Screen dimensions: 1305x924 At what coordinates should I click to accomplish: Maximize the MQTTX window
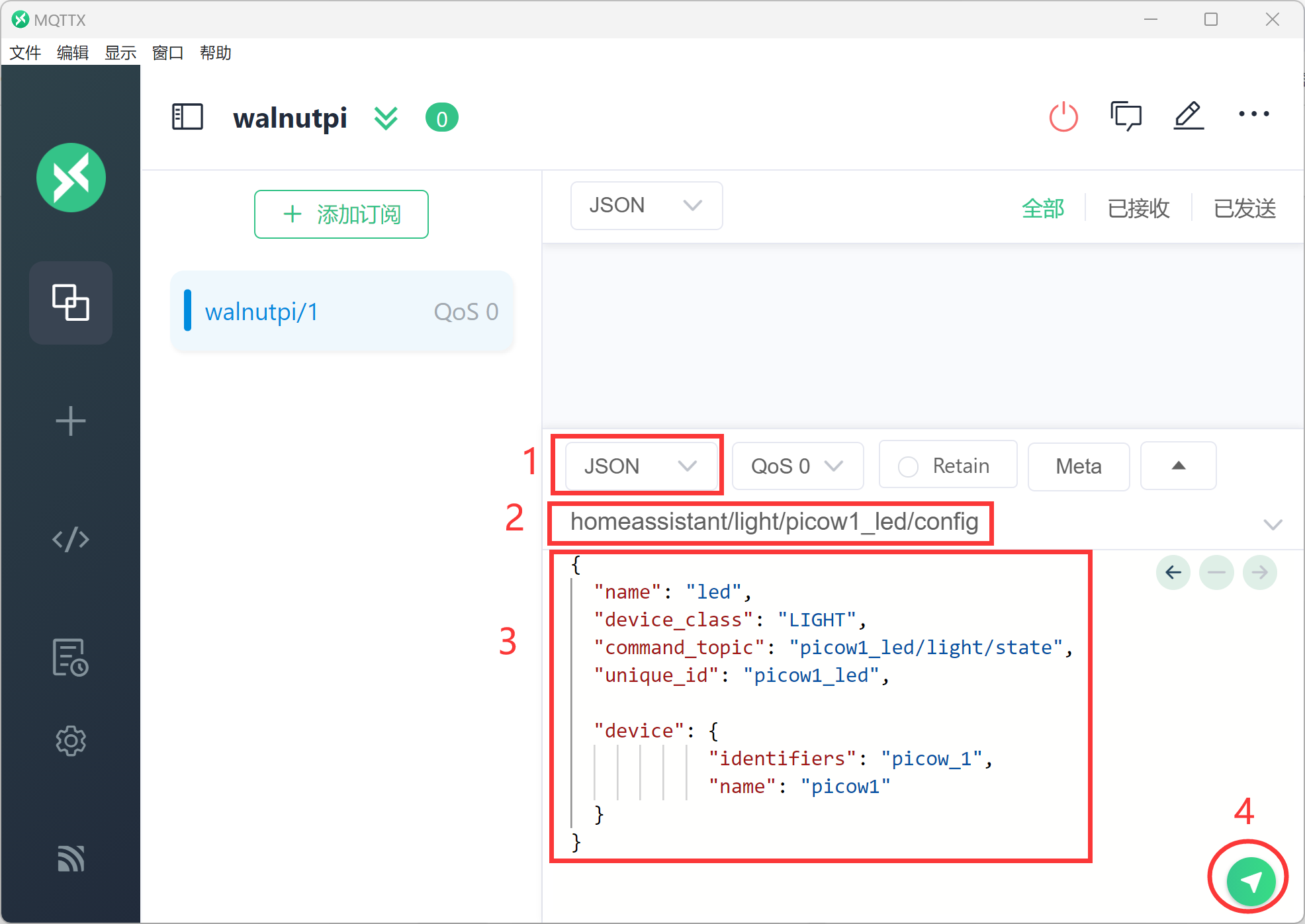click(x=1211, y=19)
